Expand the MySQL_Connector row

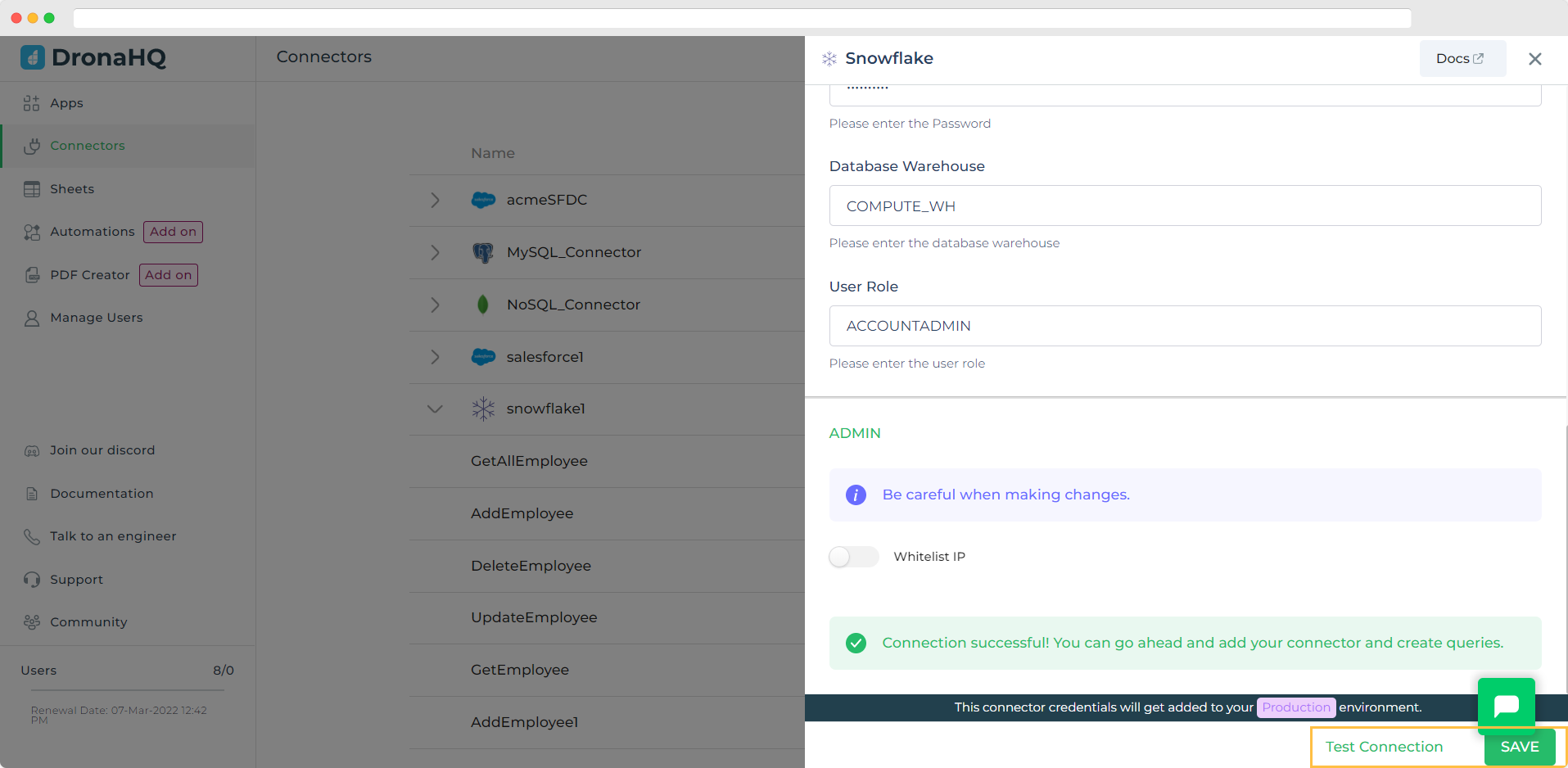(x=435, y=252)
